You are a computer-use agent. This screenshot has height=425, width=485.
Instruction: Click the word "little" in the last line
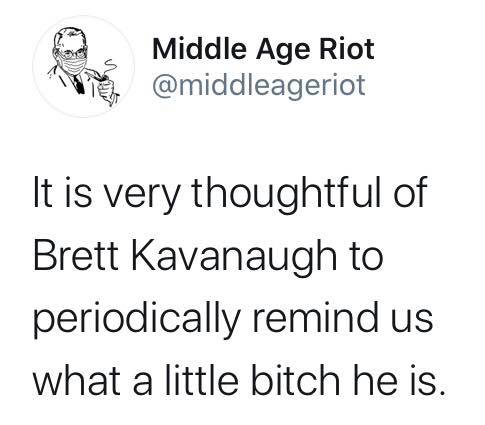click(x=201, y=379)
